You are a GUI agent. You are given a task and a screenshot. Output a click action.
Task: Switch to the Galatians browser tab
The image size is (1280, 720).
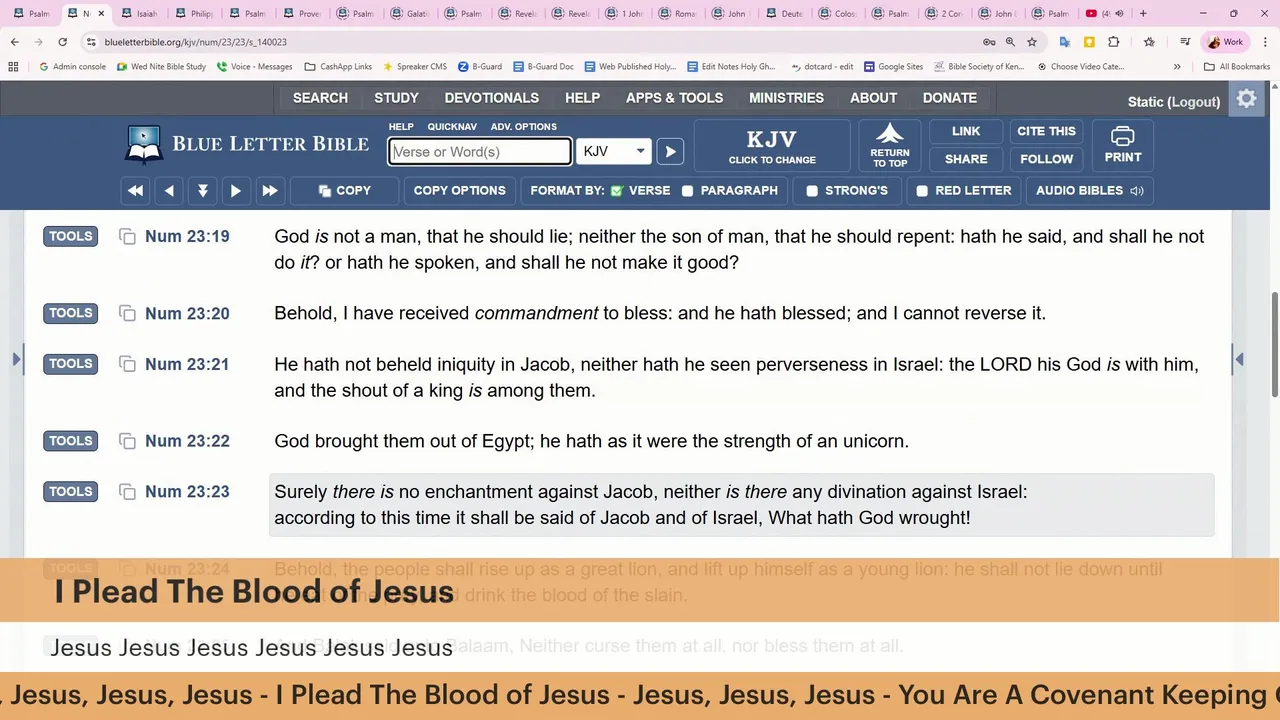409,14
